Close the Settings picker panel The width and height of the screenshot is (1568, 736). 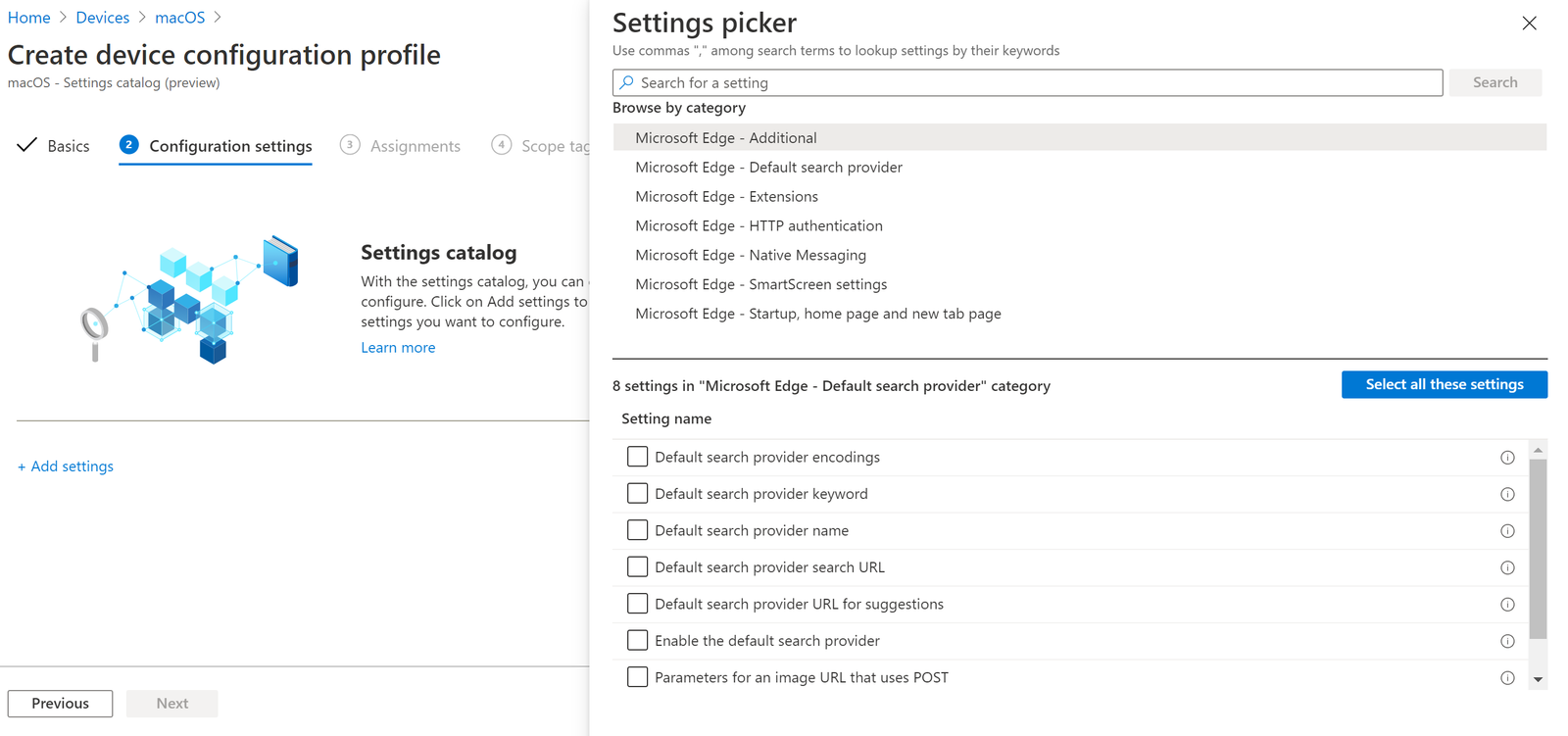point(1529,24)
